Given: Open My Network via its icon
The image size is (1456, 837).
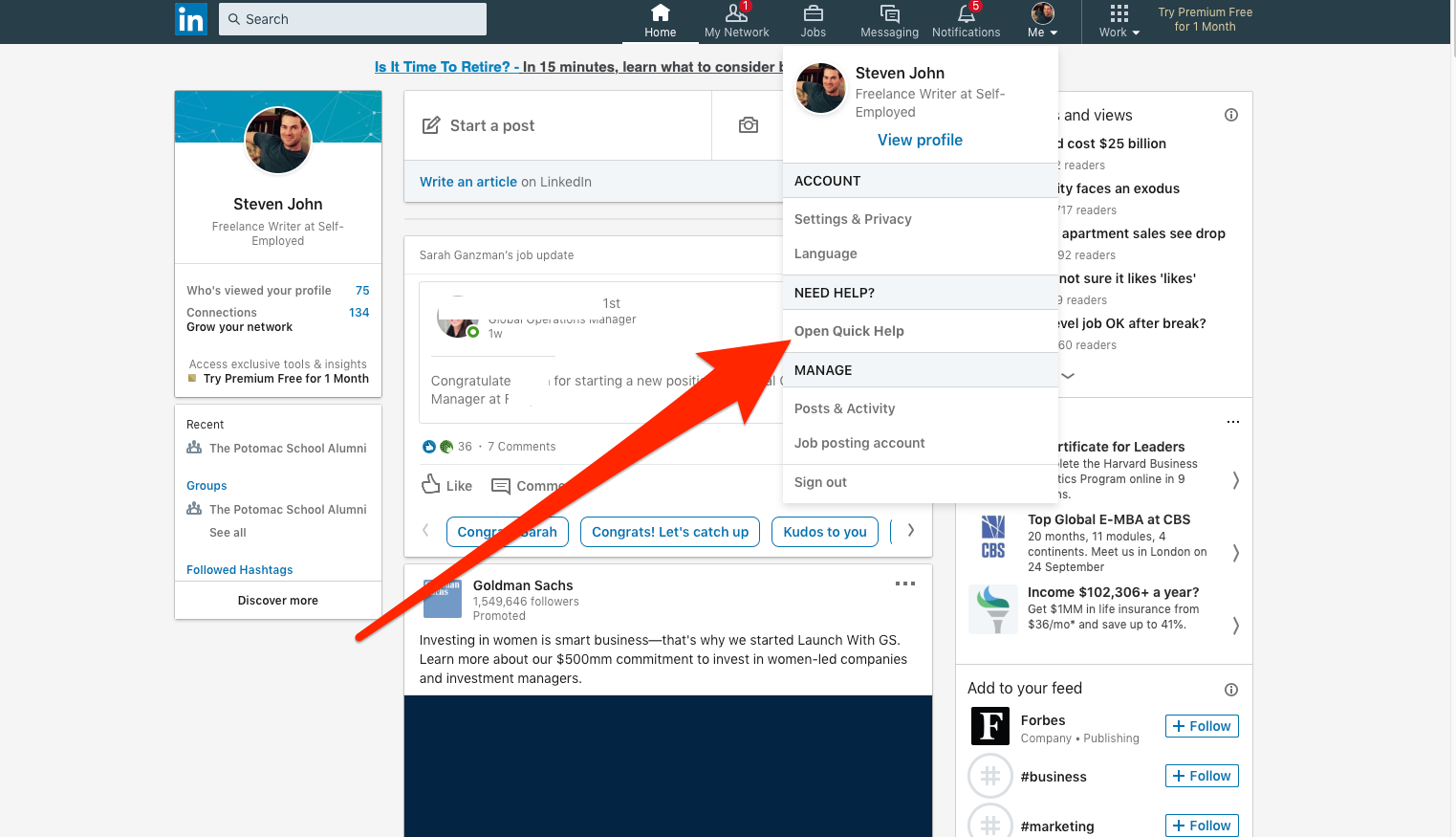Looking at the screenshot, I should (736, 14).
